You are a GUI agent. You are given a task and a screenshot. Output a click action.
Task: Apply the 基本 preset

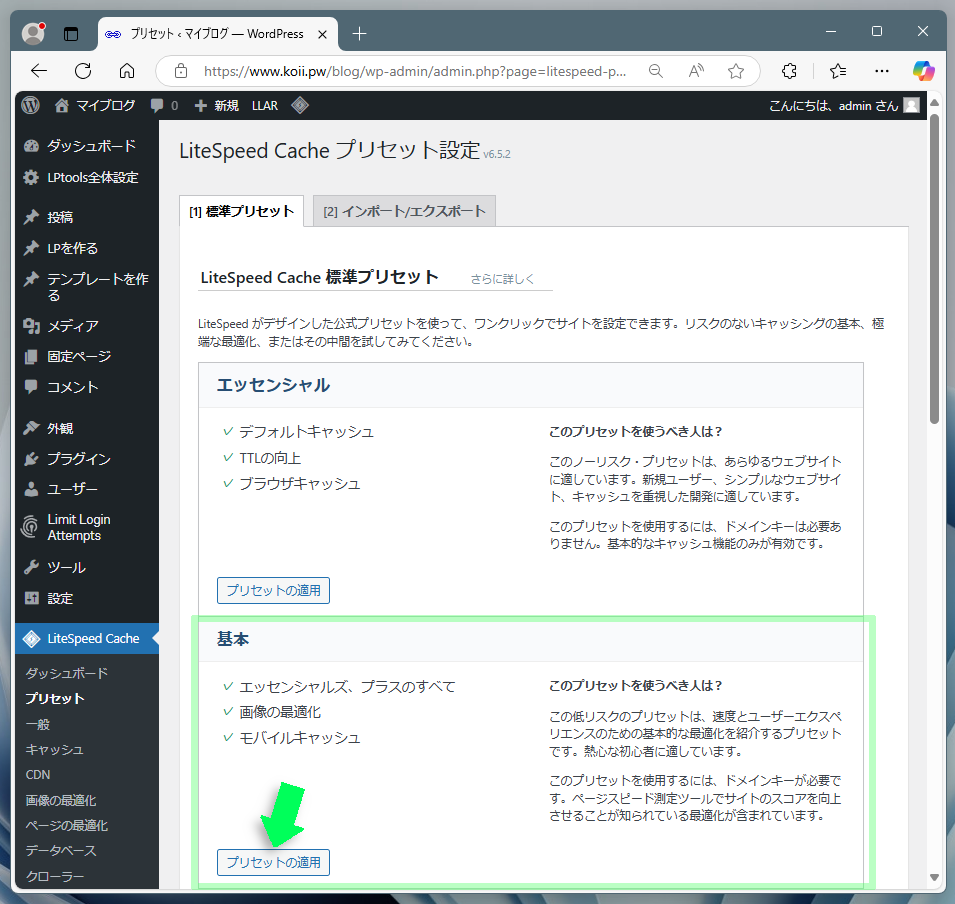(273, 863)
